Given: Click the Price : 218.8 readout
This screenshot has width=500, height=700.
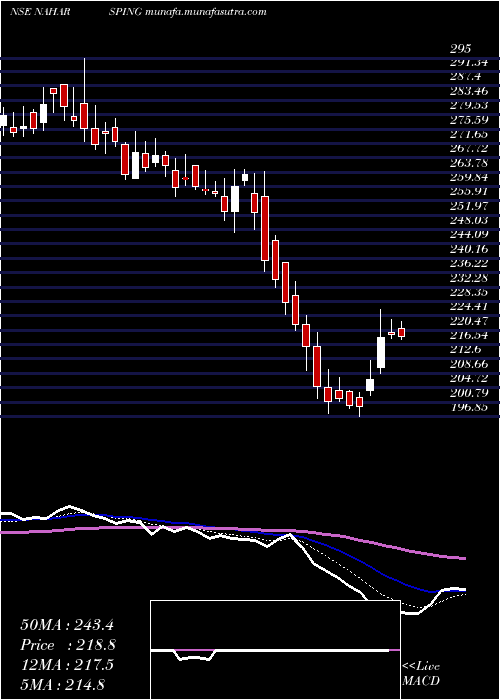Looking at the screenshot, I should (x=68, y=645).
